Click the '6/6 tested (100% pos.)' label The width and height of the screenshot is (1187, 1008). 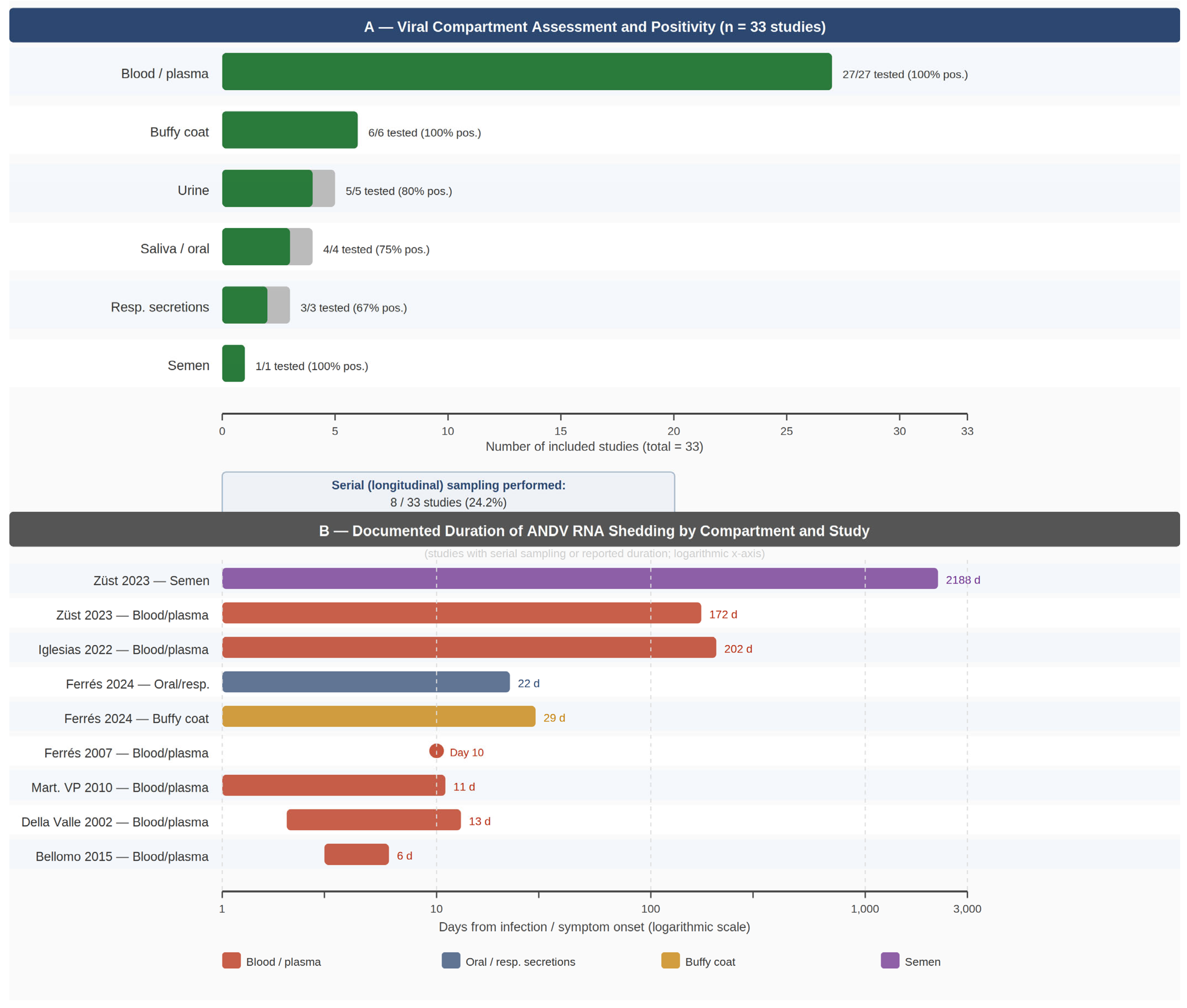tap(424, 133)
